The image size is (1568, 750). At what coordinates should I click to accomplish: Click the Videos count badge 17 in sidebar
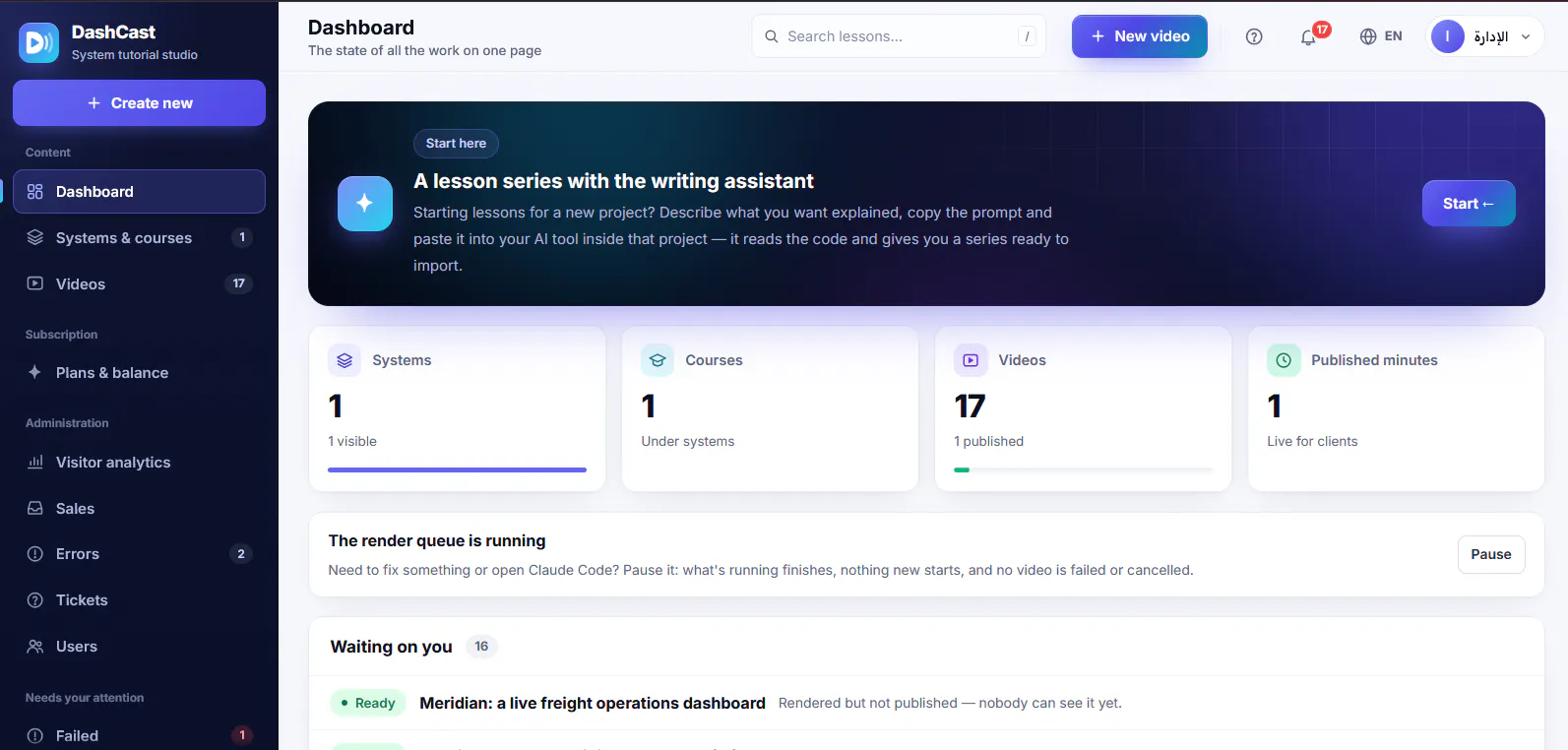click(x=239, y=283)
